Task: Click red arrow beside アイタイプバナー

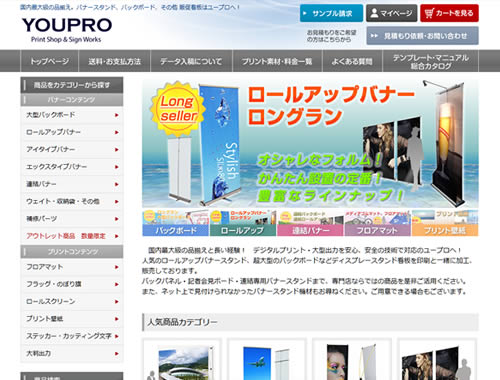Action: (117, 150)
